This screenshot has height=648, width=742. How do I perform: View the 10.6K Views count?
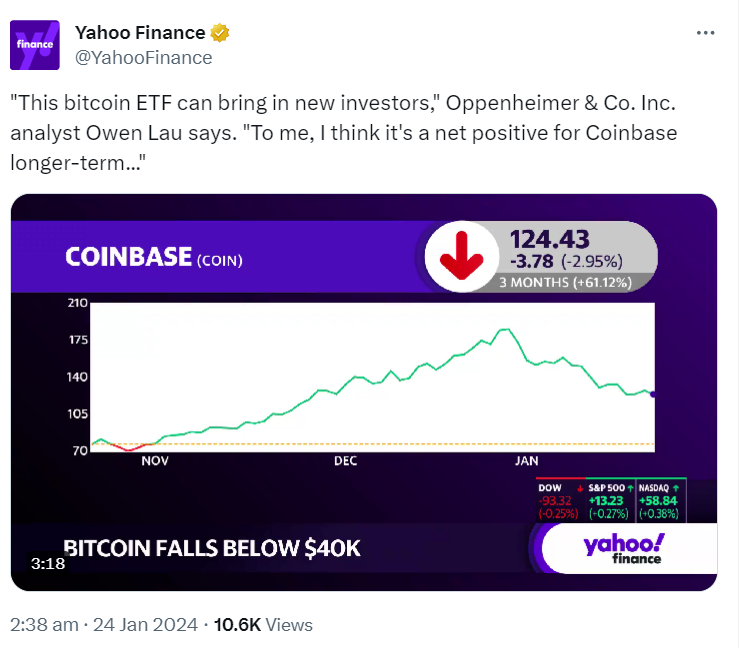tap(263, 625)
